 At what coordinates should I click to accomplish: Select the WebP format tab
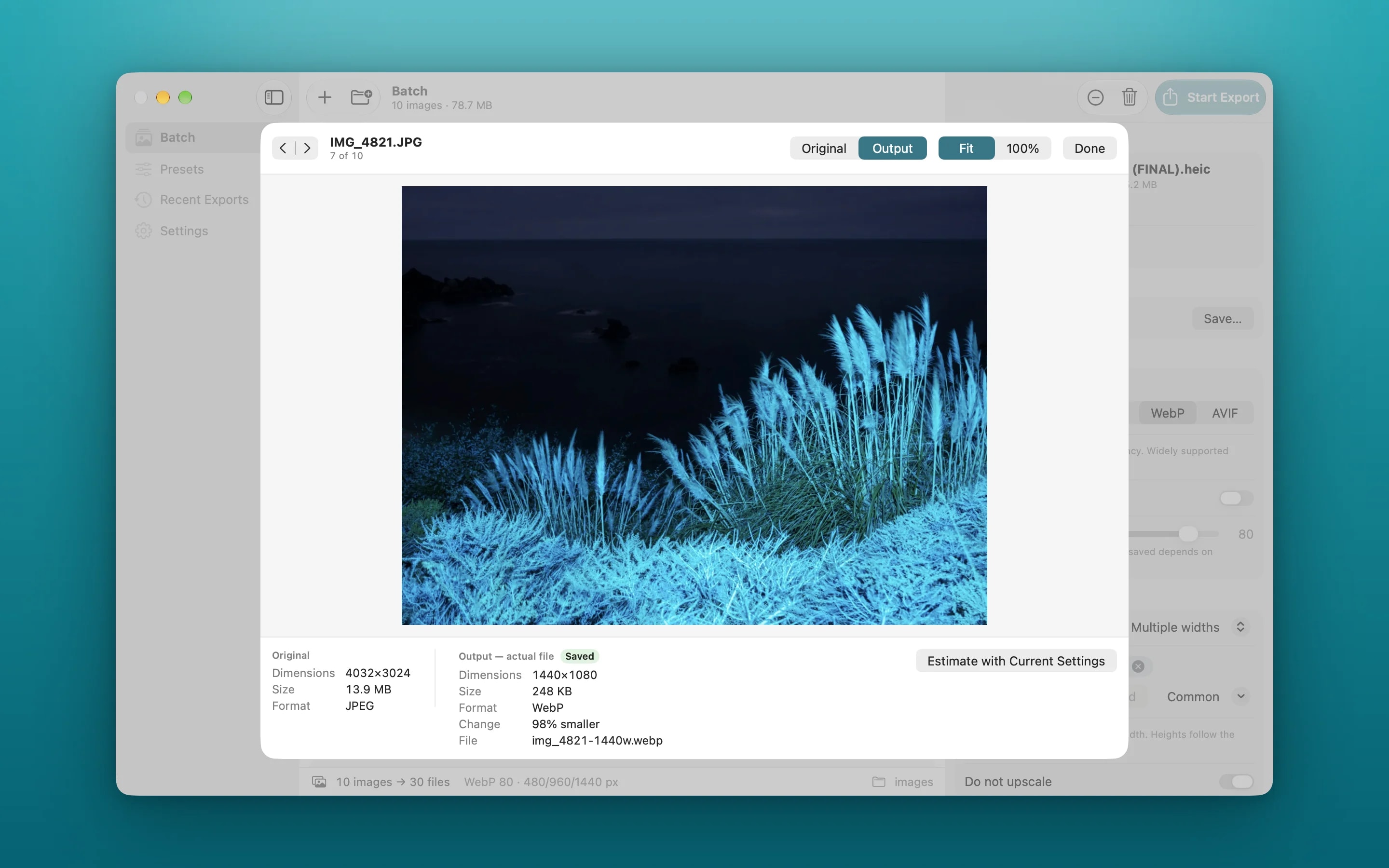(x=1167, y=413)
